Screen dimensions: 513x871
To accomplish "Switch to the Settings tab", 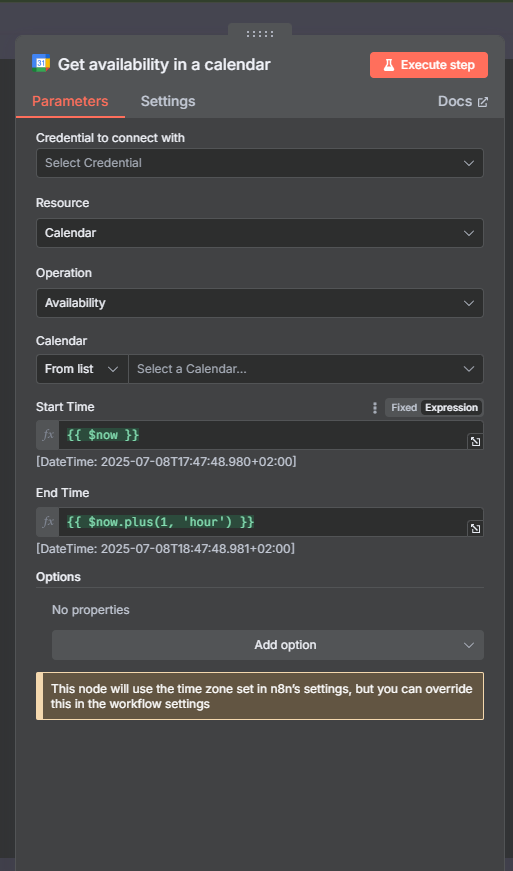I will click(x=168, y=101).
